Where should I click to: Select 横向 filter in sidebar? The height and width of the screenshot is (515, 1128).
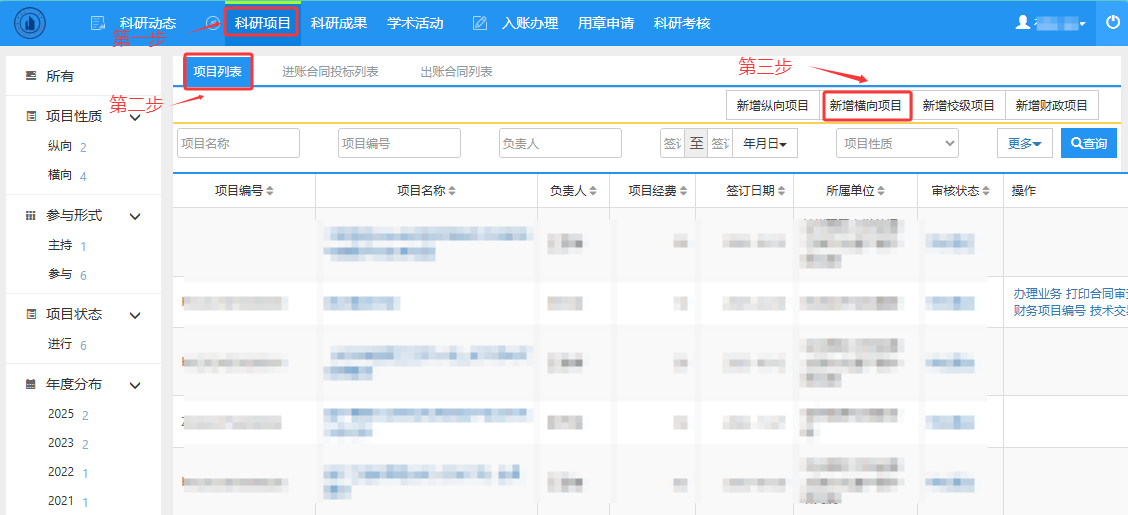(60, 176)
